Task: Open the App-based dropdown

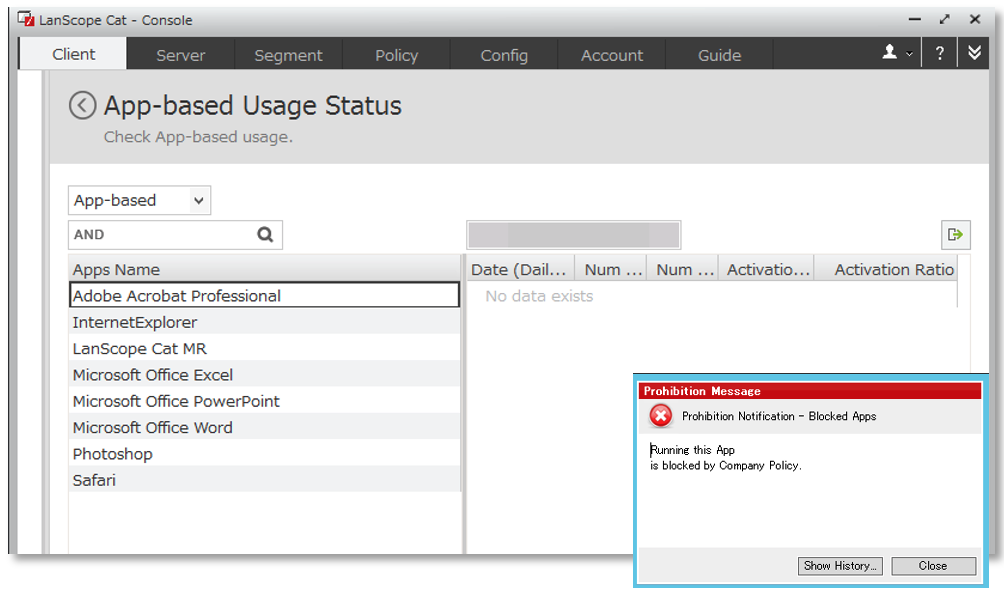Action: (139, 200)
